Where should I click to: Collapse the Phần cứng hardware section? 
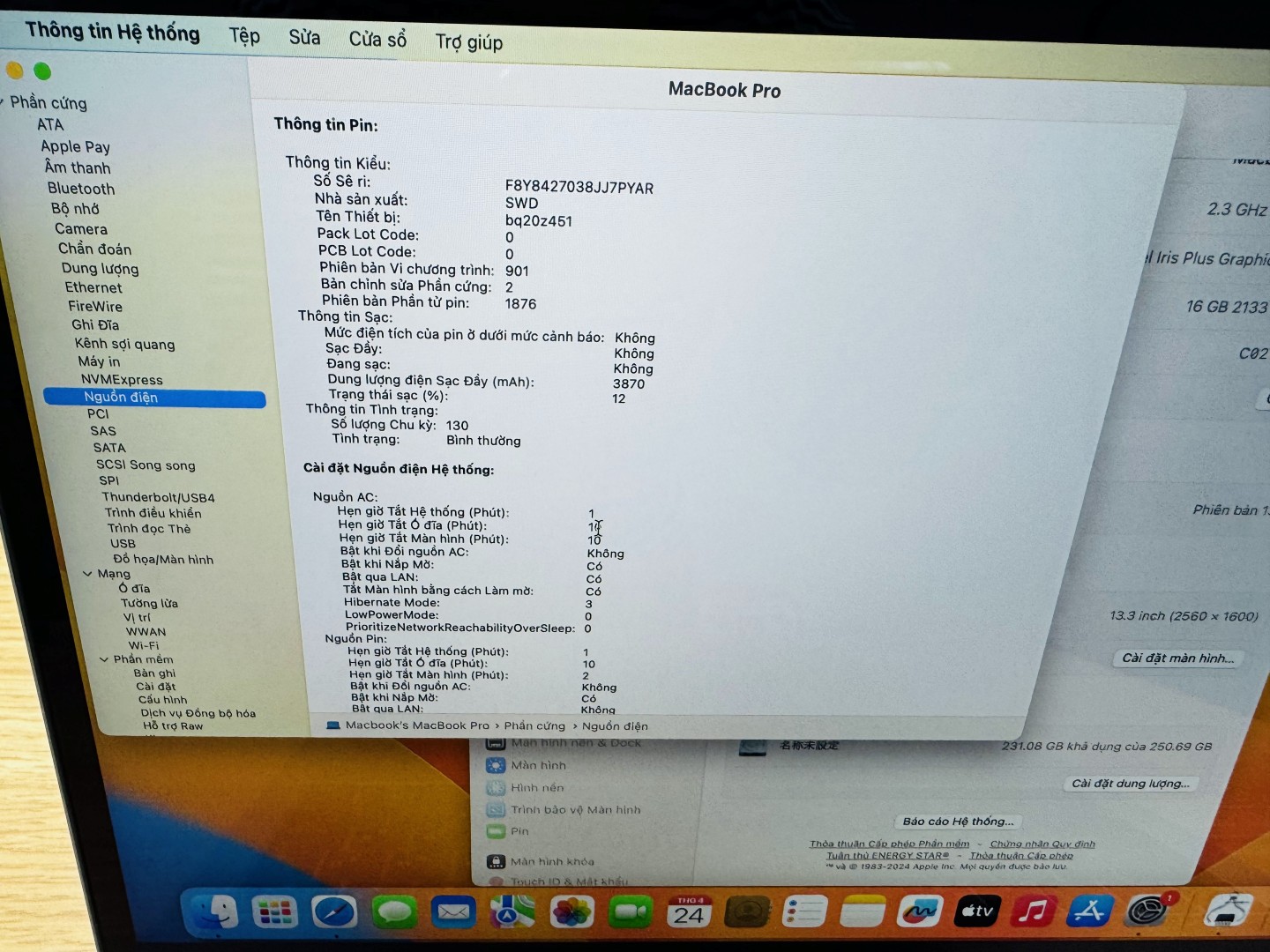(4, 101)
